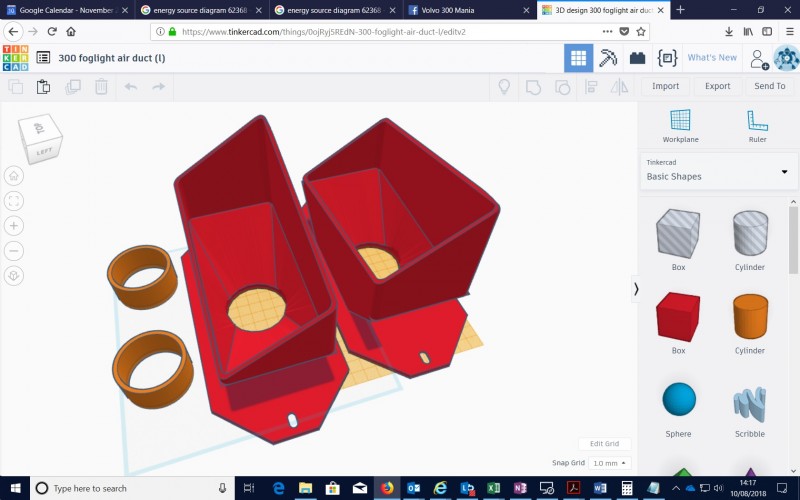Viewport: 800px width, 500px height.
Task: Select the Workplane tool
Action: click(680, 126)
